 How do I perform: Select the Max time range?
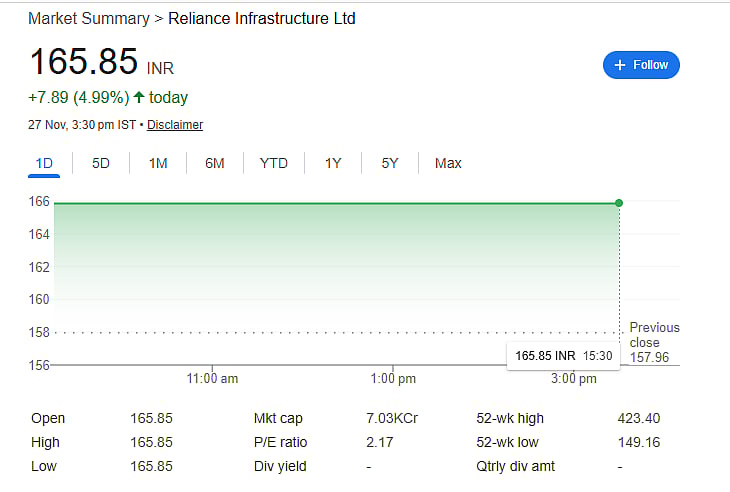pos(448,163)
